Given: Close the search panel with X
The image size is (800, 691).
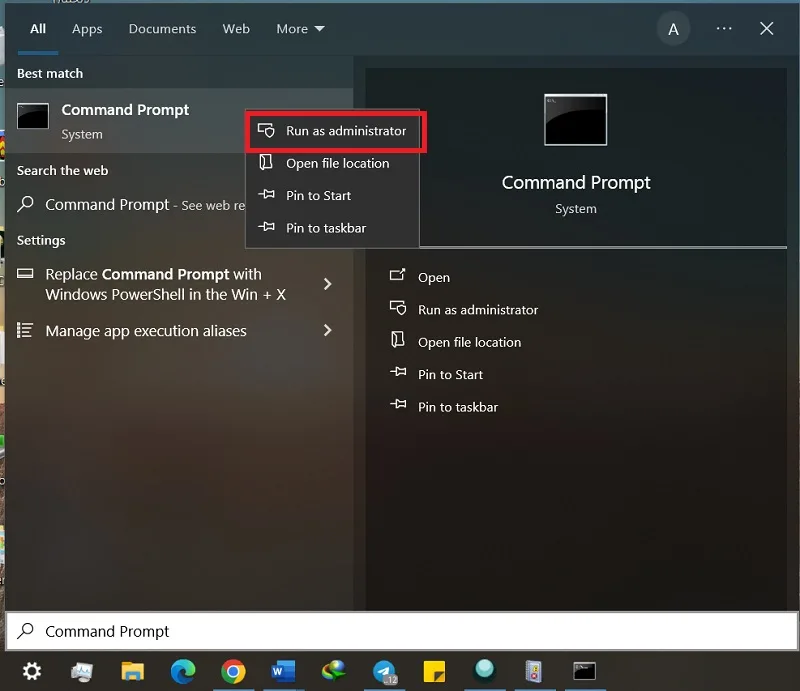Looking at the screenshot, I should [766, 29].
